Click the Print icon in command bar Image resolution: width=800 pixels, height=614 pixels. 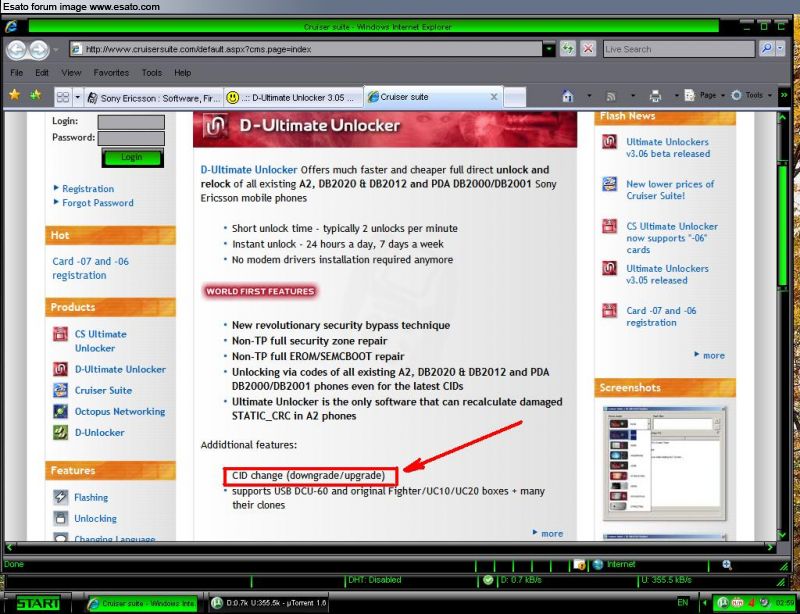[655, 96]
